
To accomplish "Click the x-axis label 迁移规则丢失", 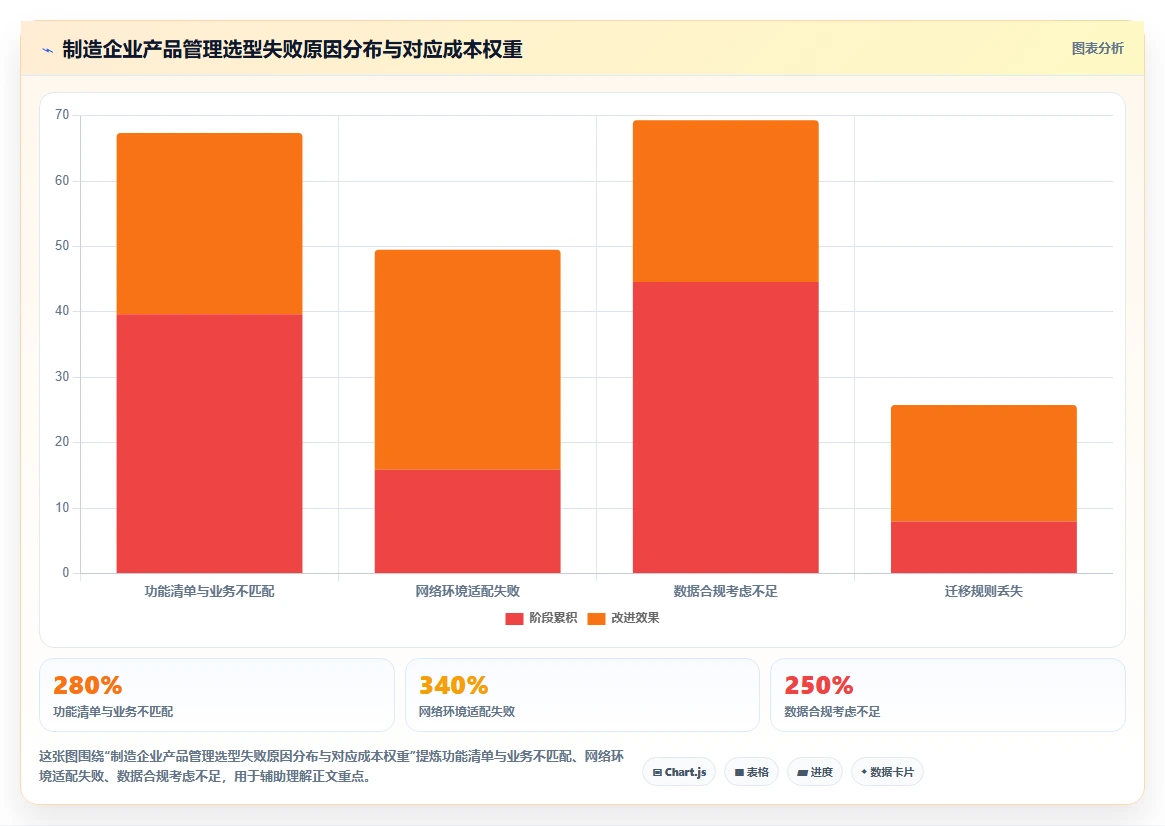I will pos(984,591).
